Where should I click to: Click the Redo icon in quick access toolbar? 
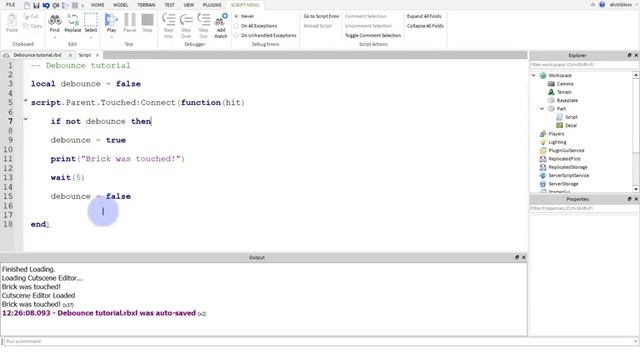tap(56, 5)
